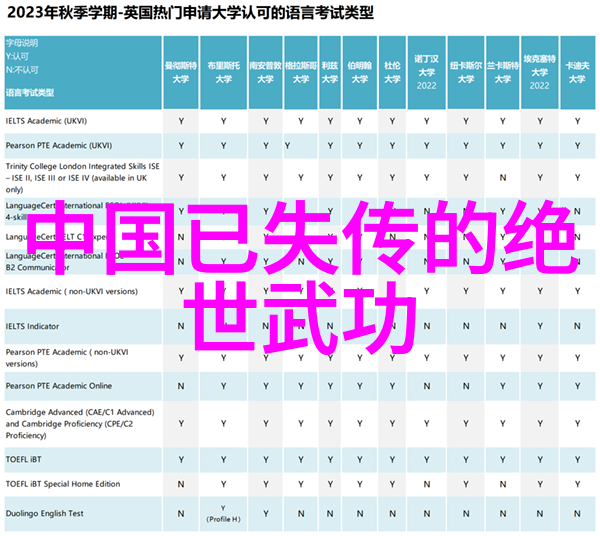Select the 格拉斯哥大学 column header

coord(301,73)
